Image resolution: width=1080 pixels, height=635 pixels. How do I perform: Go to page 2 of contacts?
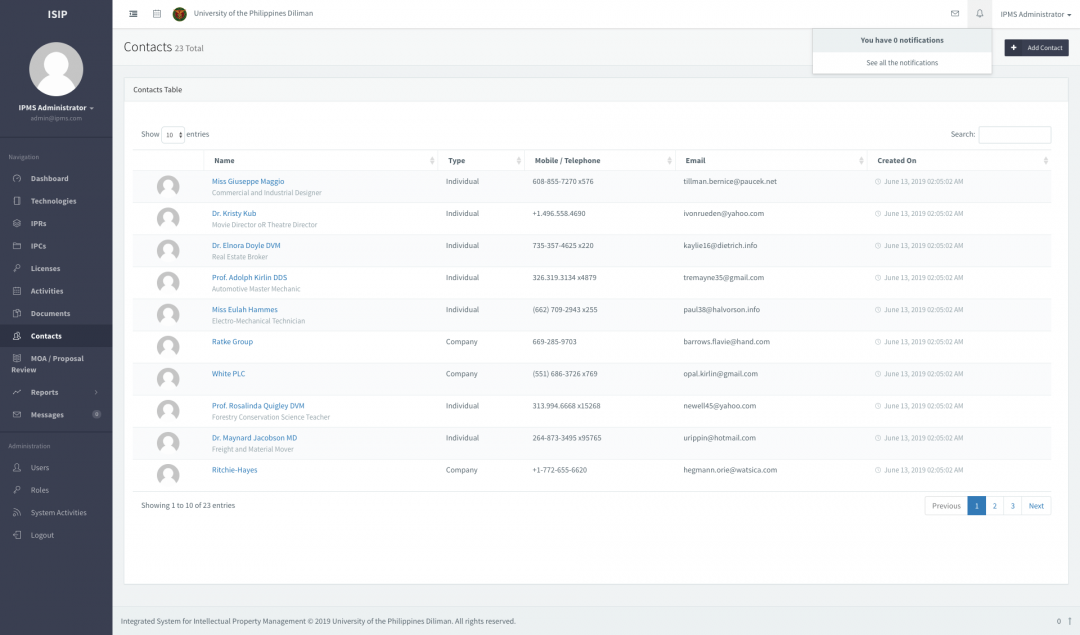tap(995, 506)
